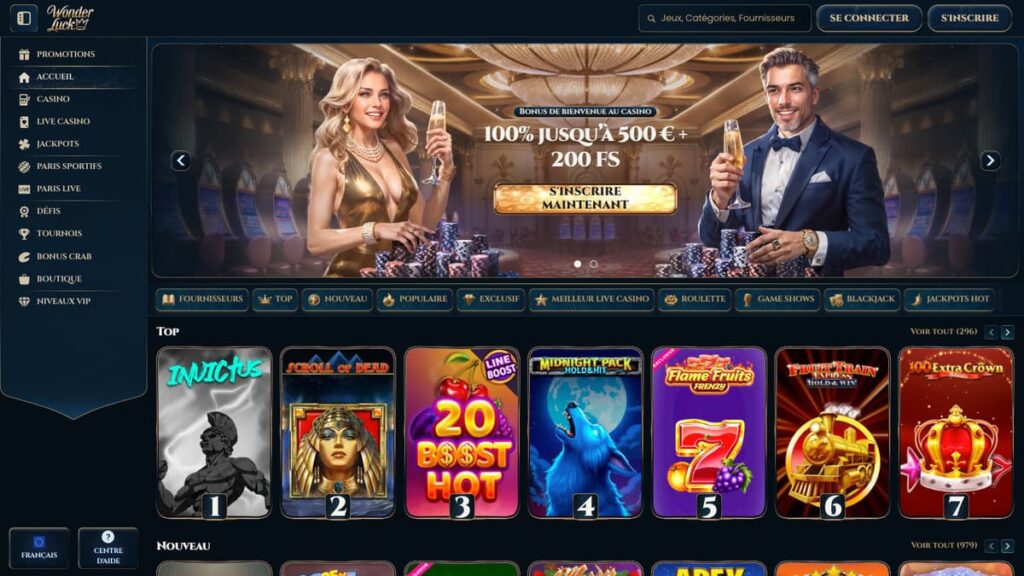This screenshot has height=576, width=1024.
Task: Select the Roulette category tab
Action: click(x=695, y=299)
